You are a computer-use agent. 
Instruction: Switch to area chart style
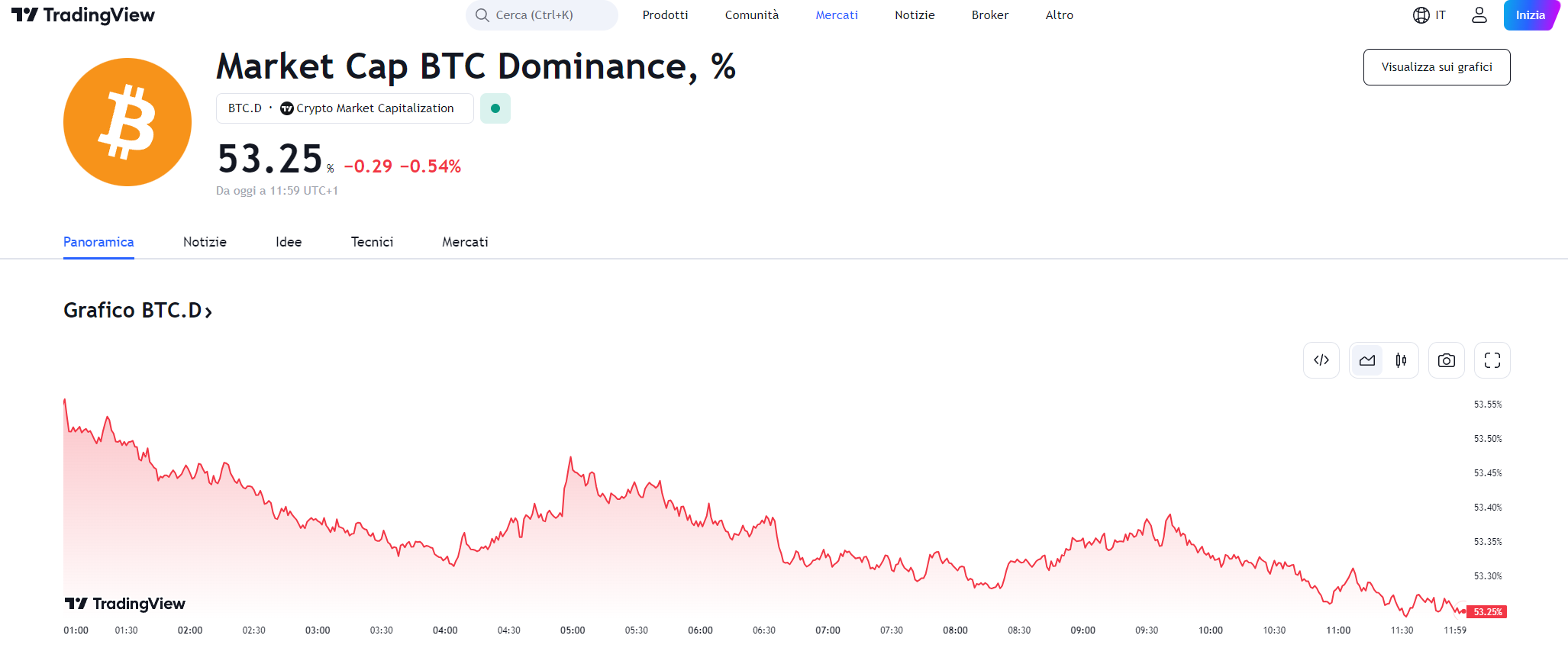pyautogui.click(x=1367, y=360)
